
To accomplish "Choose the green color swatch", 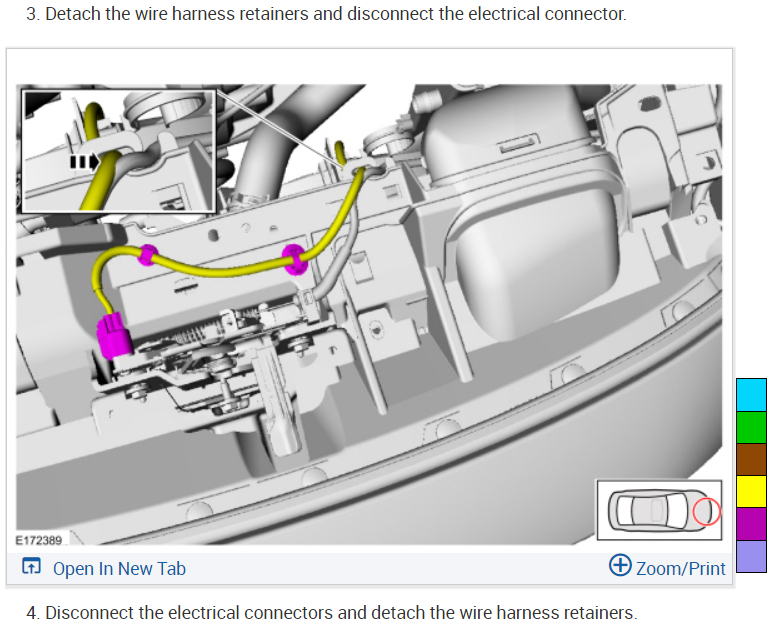I will (751, 427).
